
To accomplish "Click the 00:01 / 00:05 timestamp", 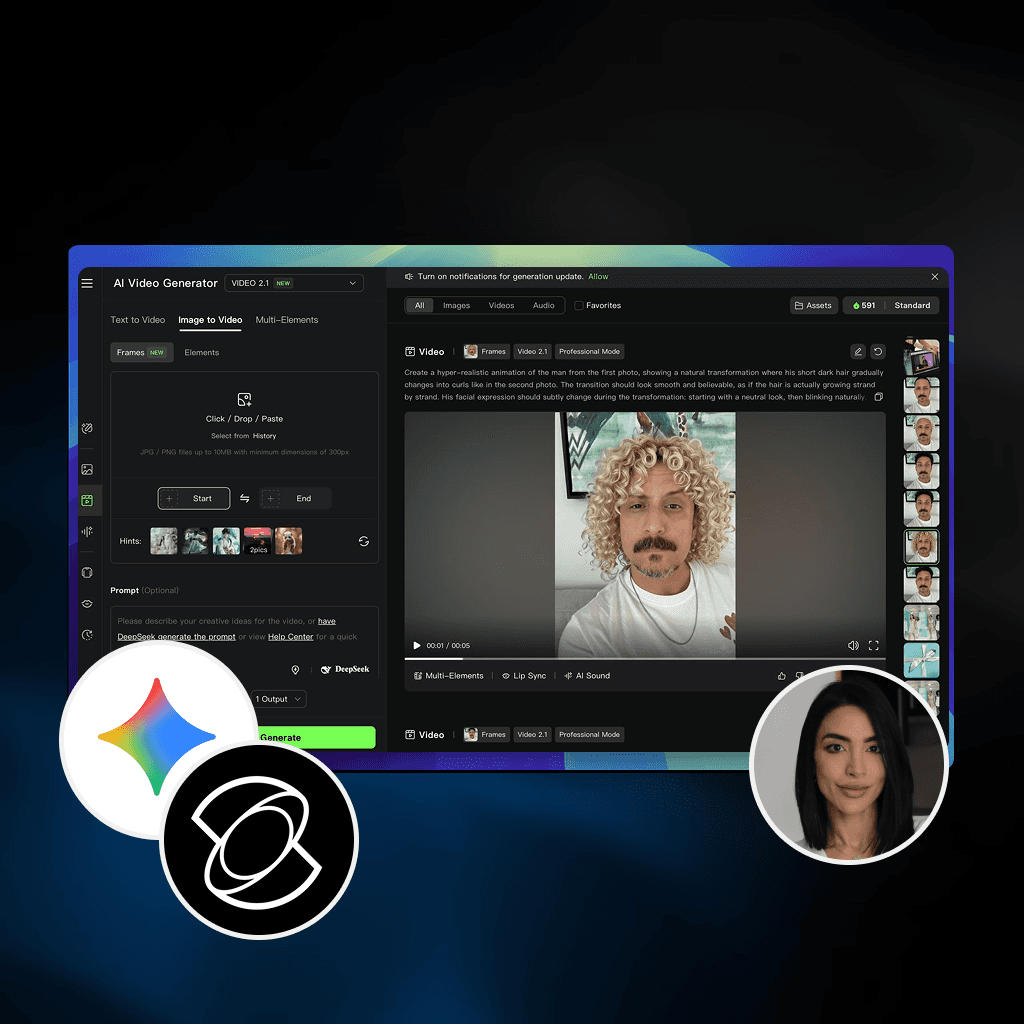I will click(x=448, y=645).
